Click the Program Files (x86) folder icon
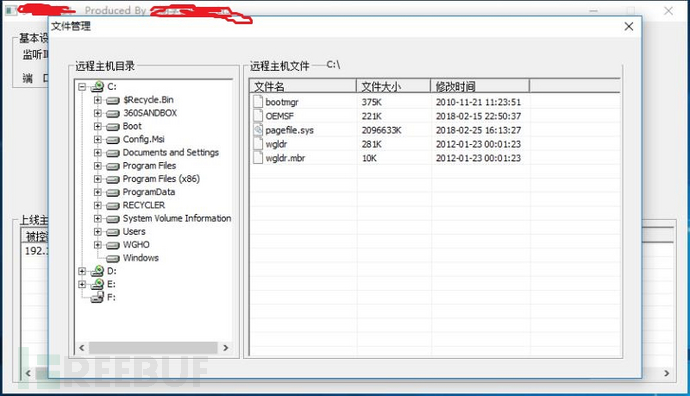The width and height of the screenshot is (690, 396). [x=113, y=180]
